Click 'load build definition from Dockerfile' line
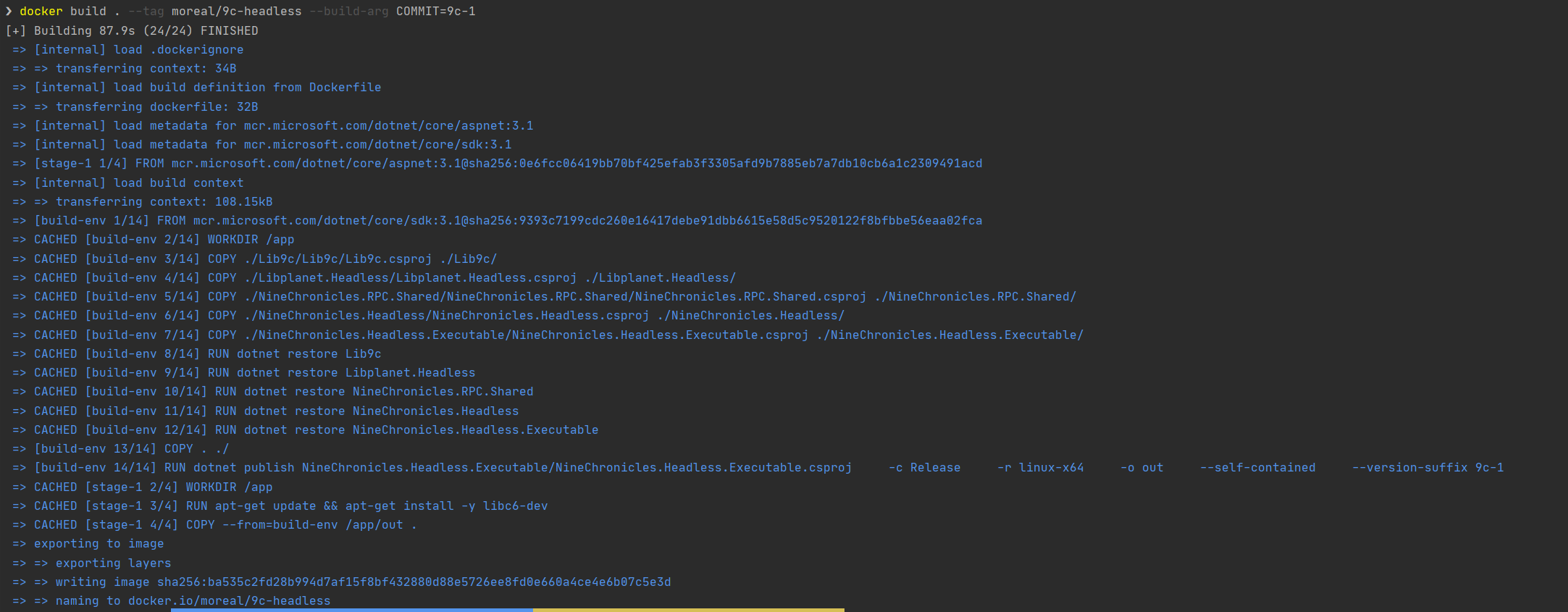Image resolution: width=1568 pixels, height=612 pixels. tap(197, 87)
